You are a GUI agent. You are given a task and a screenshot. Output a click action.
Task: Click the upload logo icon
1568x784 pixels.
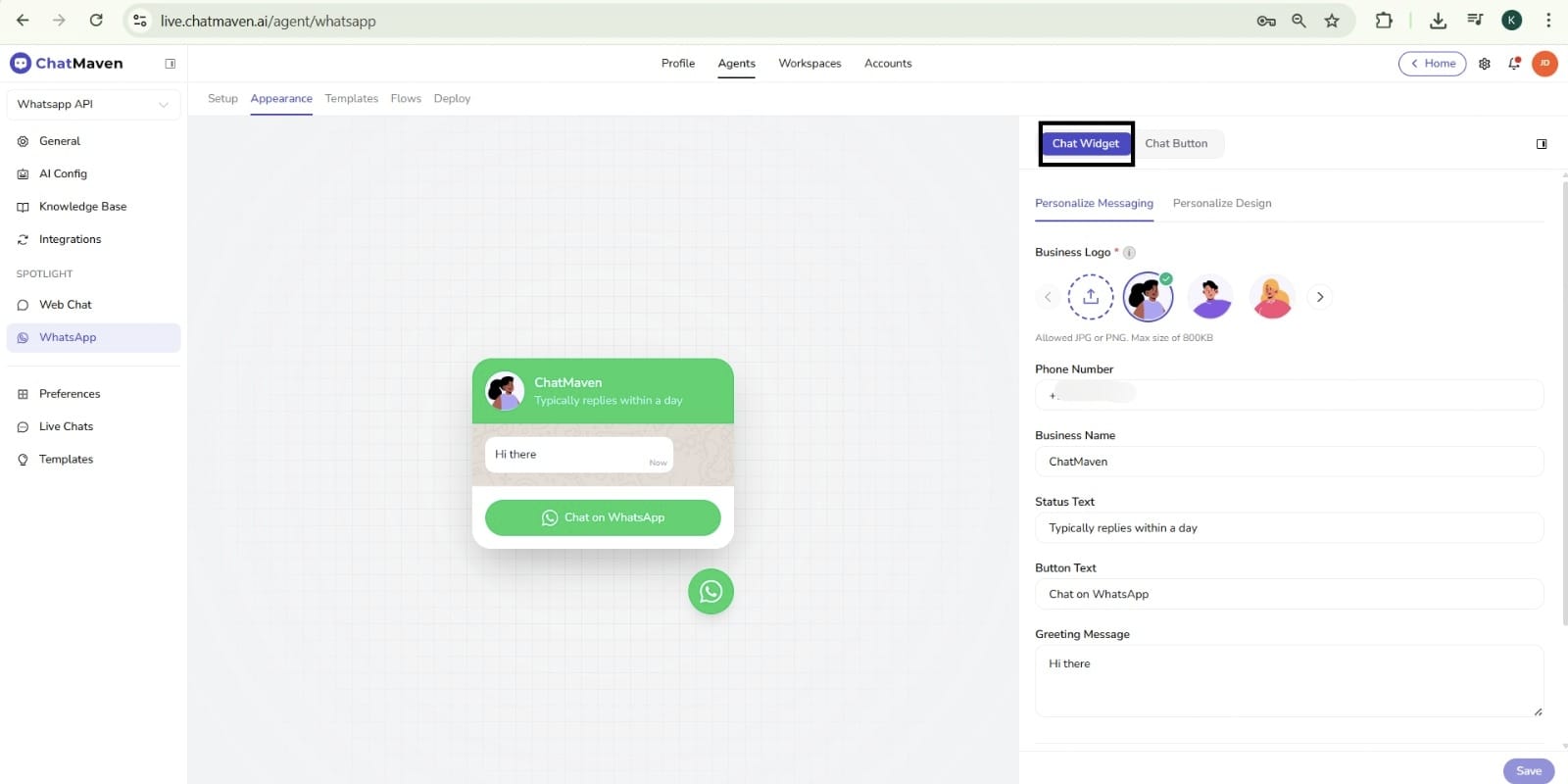click(1091, 296)
